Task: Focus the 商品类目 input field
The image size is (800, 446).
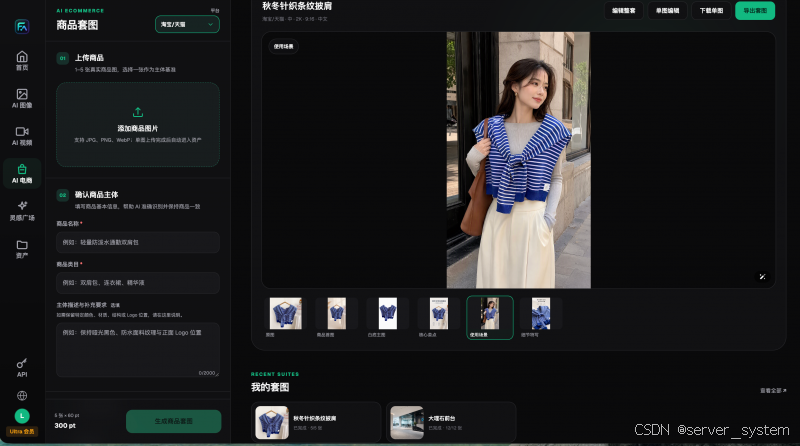Action: point(138,283)
